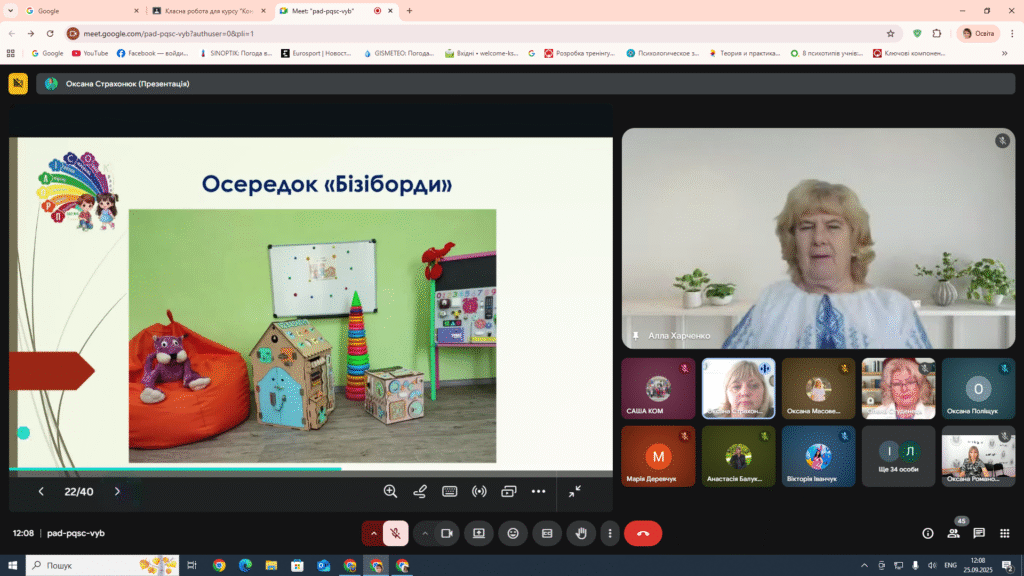This screenshot has width=1024, height=576.
Task: Open the slide annotation pen tool
Action: (420, 491)
